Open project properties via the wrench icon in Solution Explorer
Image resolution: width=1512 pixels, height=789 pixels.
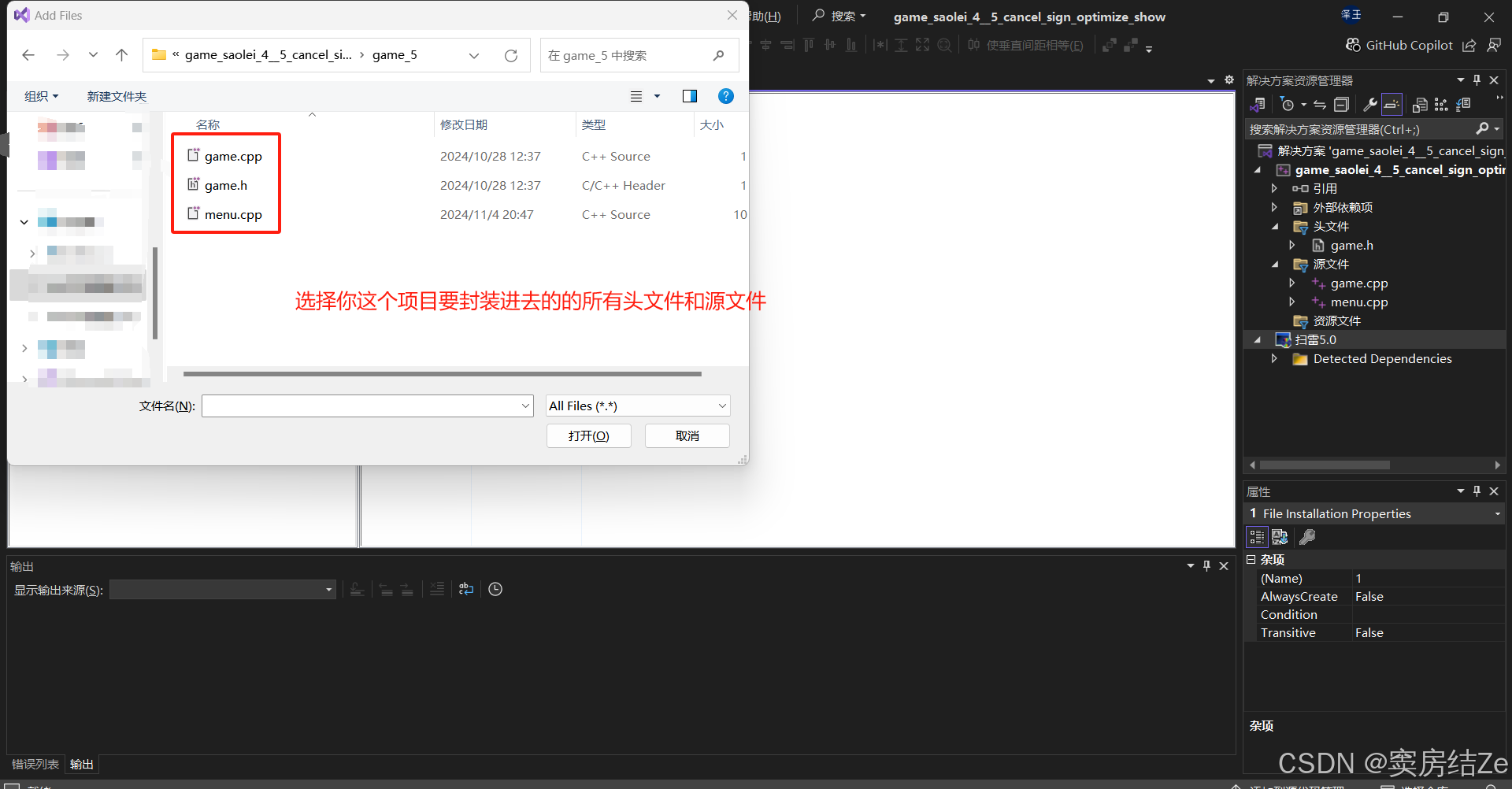click(1370, 103)
